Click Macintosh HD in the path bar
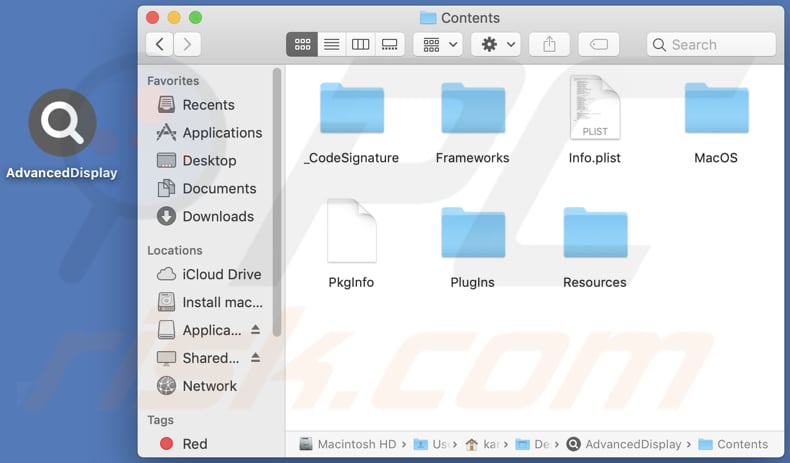Image resolution: width=790 pixels, height=463 pixels. click(346, 444)
